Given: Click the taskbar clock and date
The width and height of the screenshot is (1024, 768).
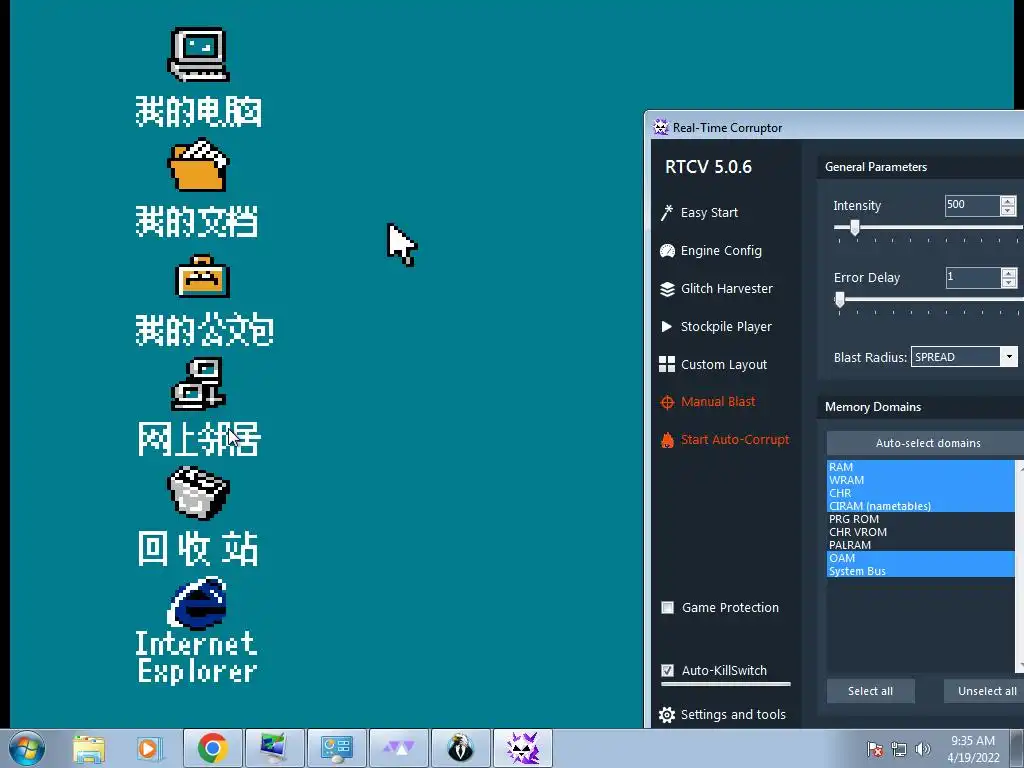Looking at the screenshot, I should tap(972, 749).
